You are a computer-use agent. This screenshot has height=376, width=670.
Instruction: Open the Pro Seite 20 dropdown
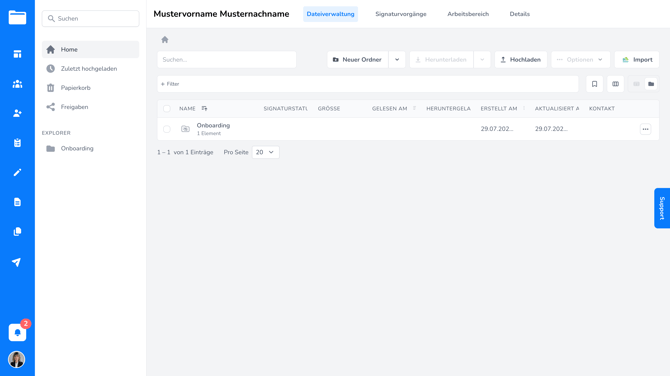[265, 152]
